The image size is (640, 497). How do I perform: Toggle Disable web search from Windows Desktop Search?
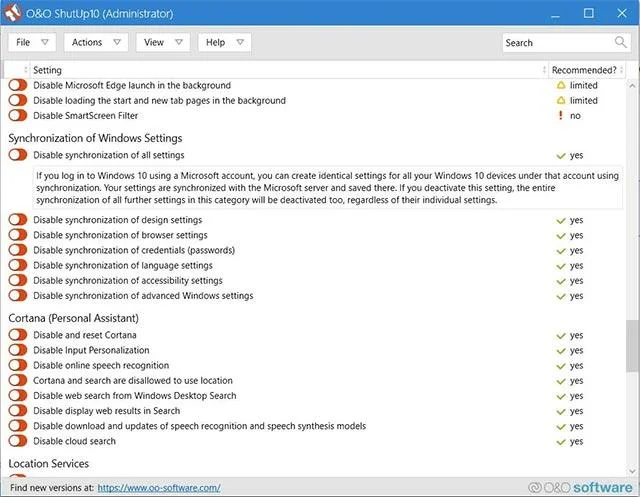[18, 395]
